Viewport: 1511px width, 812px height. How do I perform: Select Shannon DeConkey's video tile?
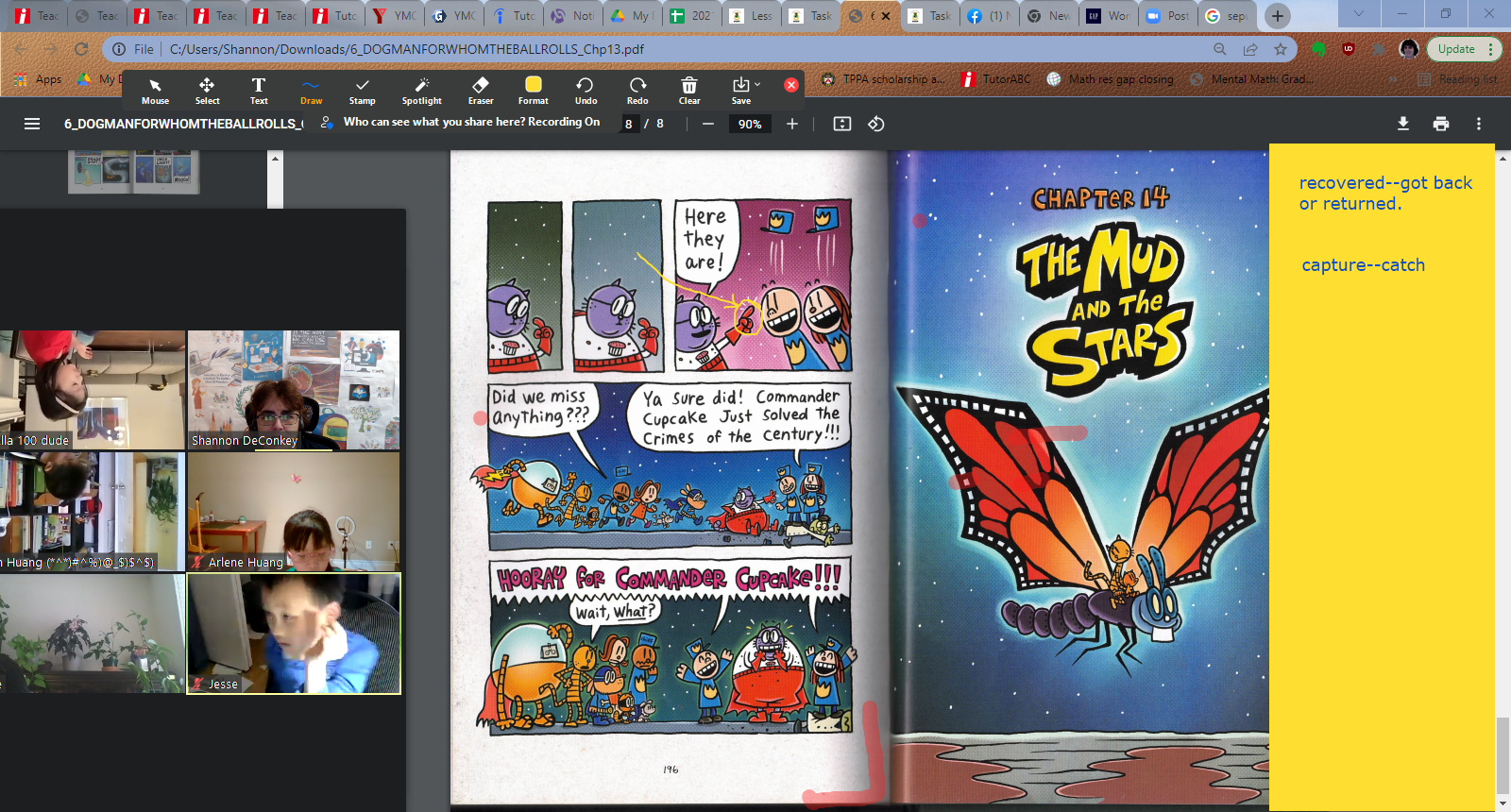(x=294, y=390)
